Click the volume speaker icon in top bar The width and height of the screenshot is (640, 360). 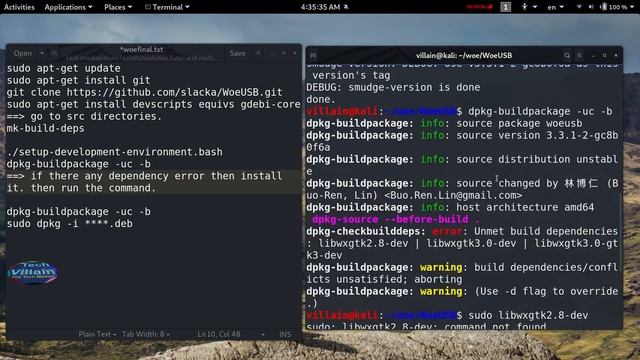pyautogui.click(x=591, y=7)
